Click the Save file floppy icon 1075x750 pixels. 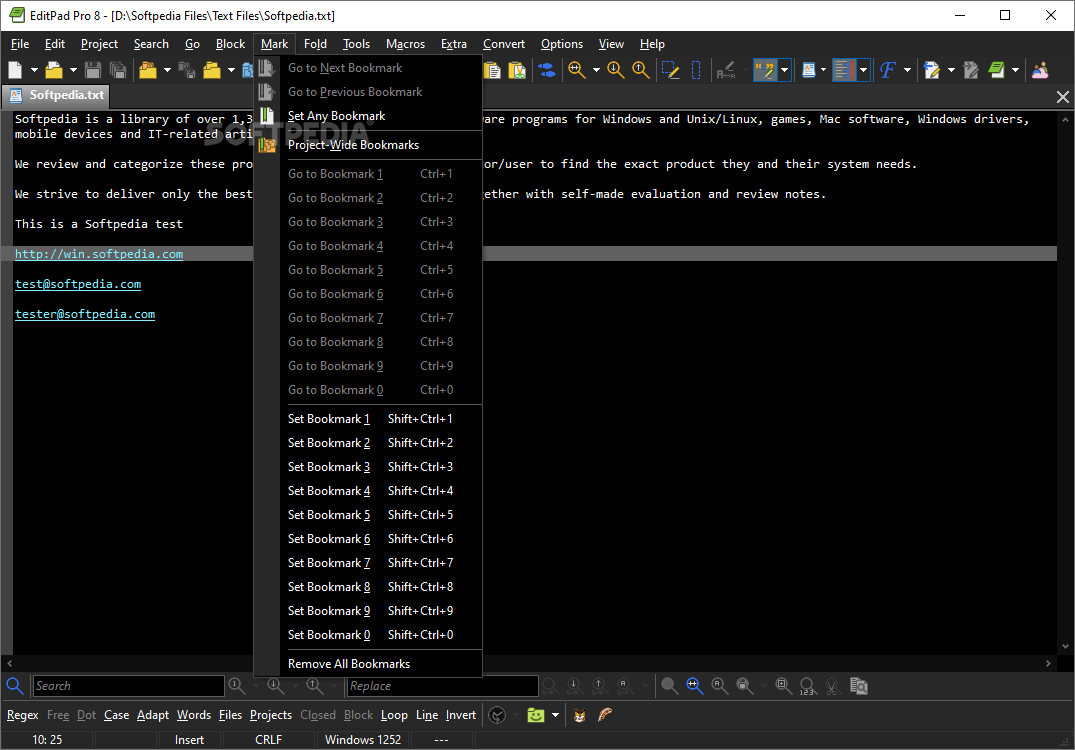coord(93,70)
